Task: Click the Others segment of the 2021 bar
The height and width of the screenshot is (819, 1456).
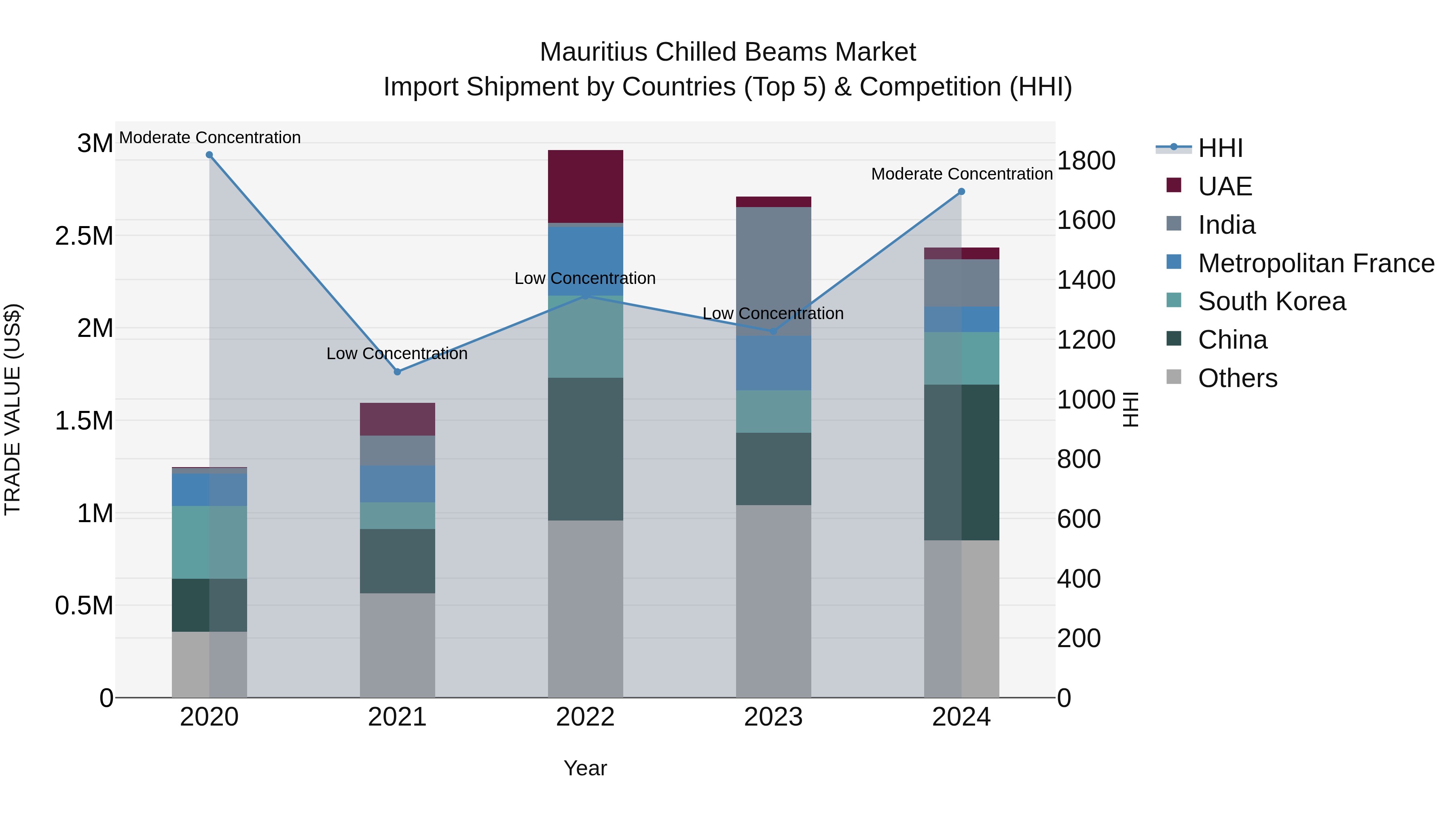Action: click(397, 645)
